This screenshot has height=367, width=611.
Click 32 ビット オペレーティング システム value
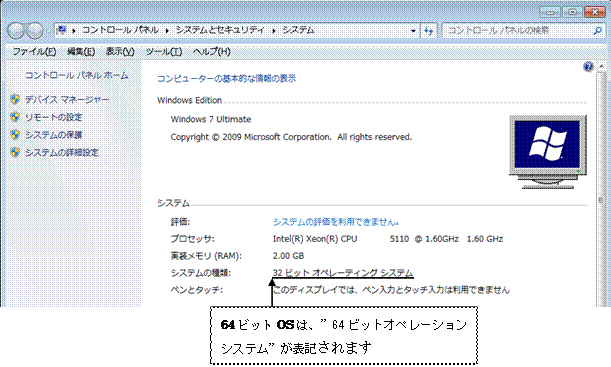(343, 273)
